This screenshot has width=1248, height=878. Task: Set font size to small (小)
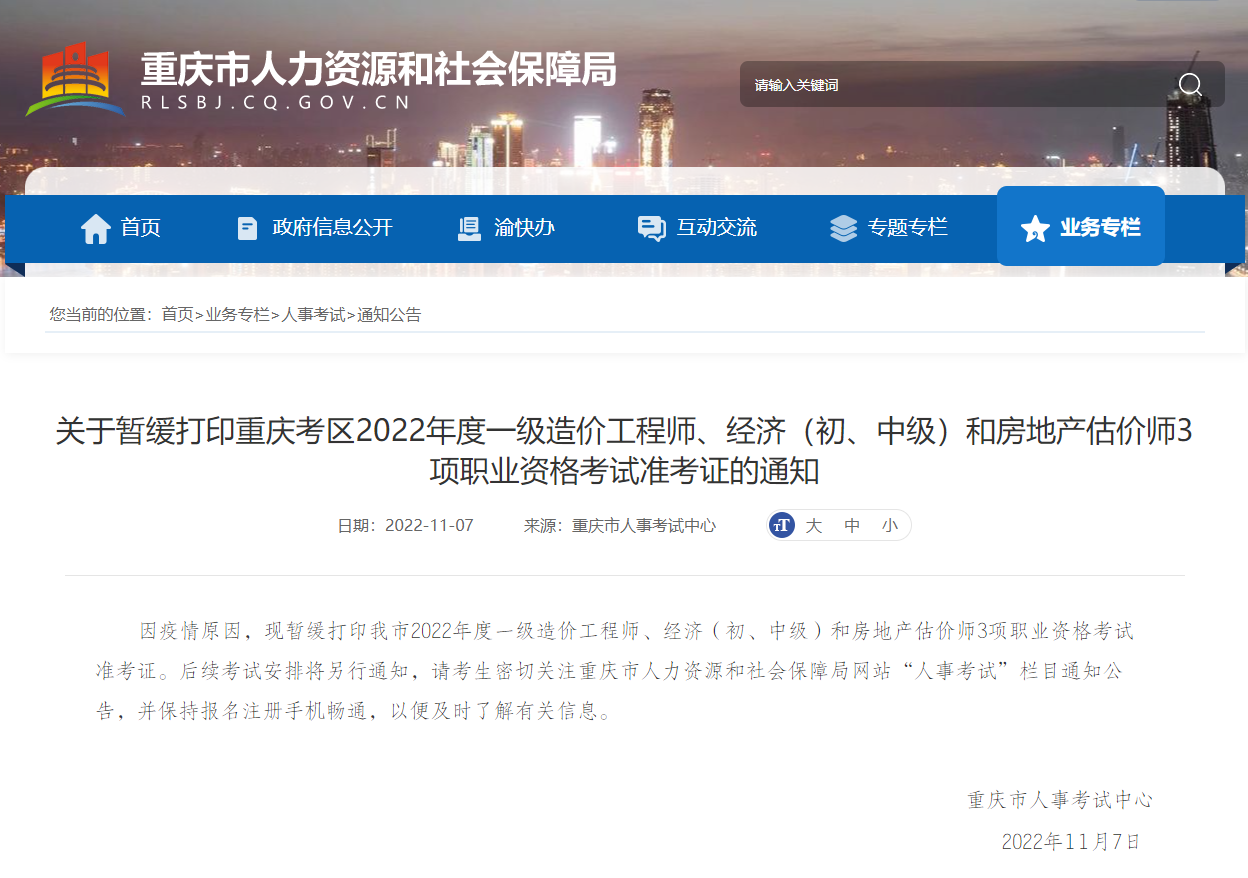[x=890, y=525]
